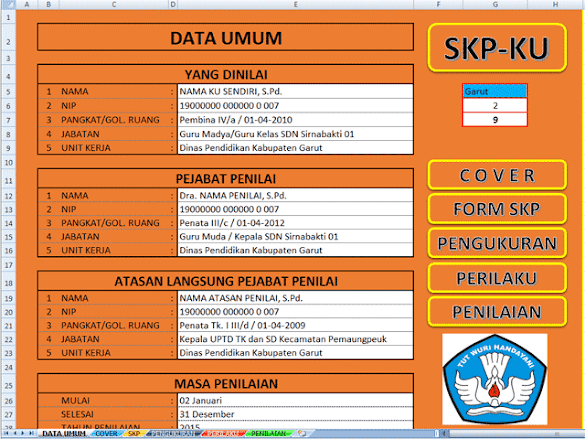Select column G header
This screenshot has width=585, height=439.
pos(495,4)
